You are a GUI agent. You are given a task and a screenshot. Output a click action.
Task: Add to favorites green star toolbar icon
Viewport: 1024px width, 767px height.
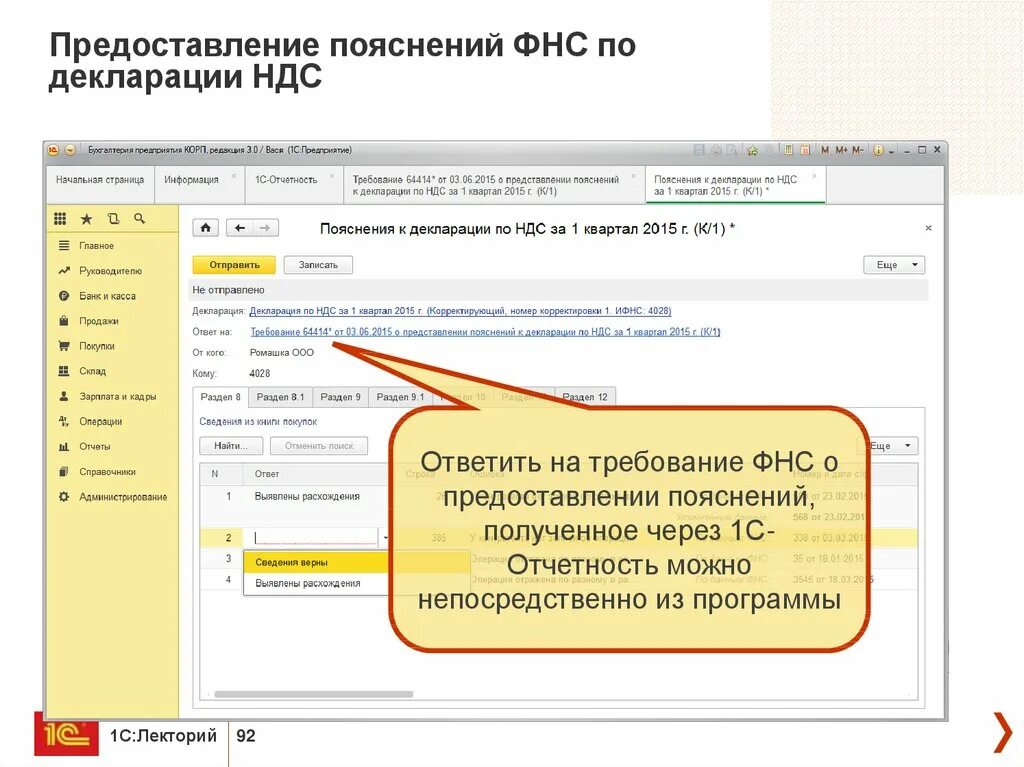pos(752,150)
